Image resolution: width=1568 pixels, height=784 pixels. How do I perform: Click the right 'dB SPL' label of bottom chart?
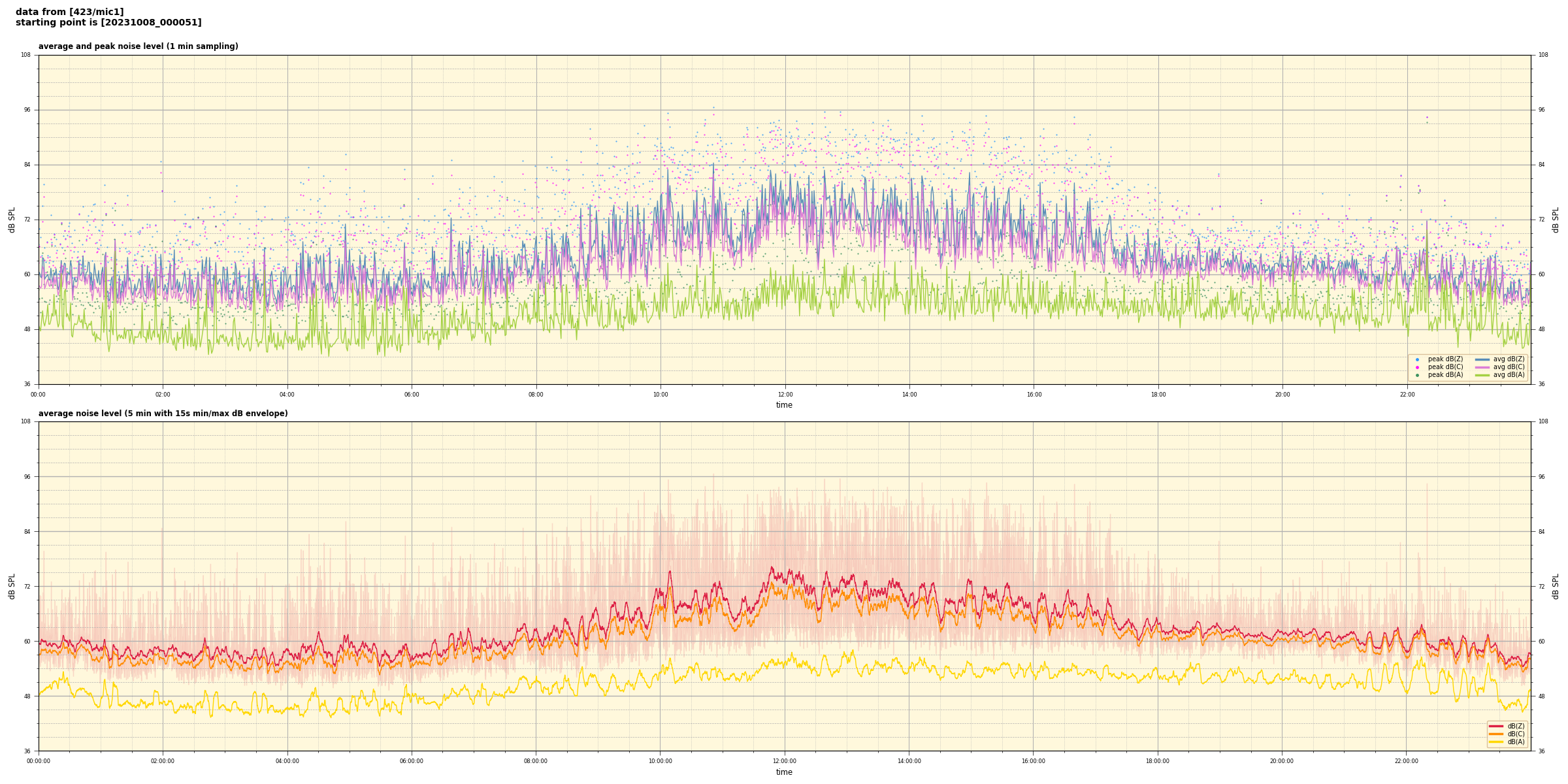click(x=1556, y=586)
